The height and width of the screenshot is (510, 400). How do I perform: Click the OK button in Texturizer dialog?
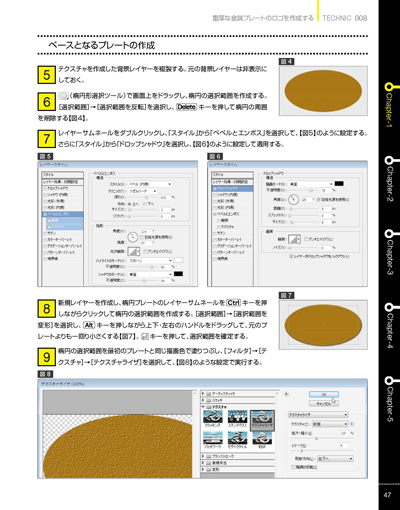point(324,394)
